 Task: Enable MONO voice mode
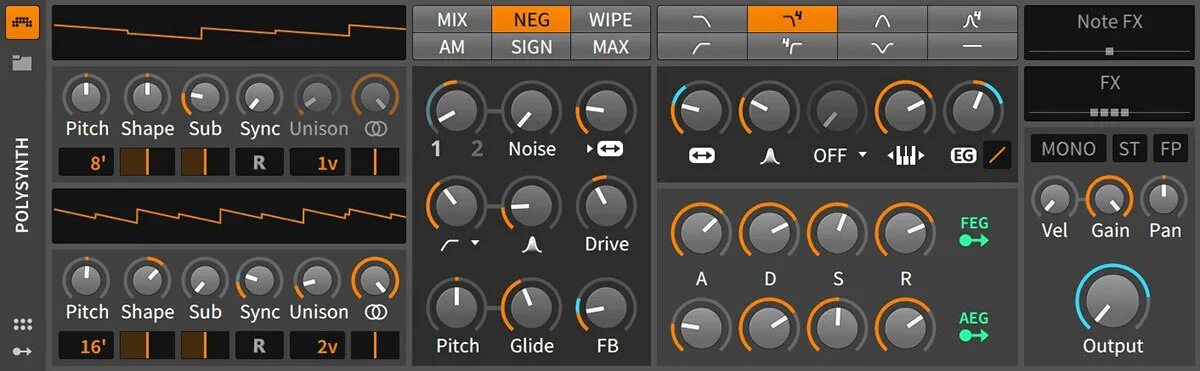(x=1069, y=149)
